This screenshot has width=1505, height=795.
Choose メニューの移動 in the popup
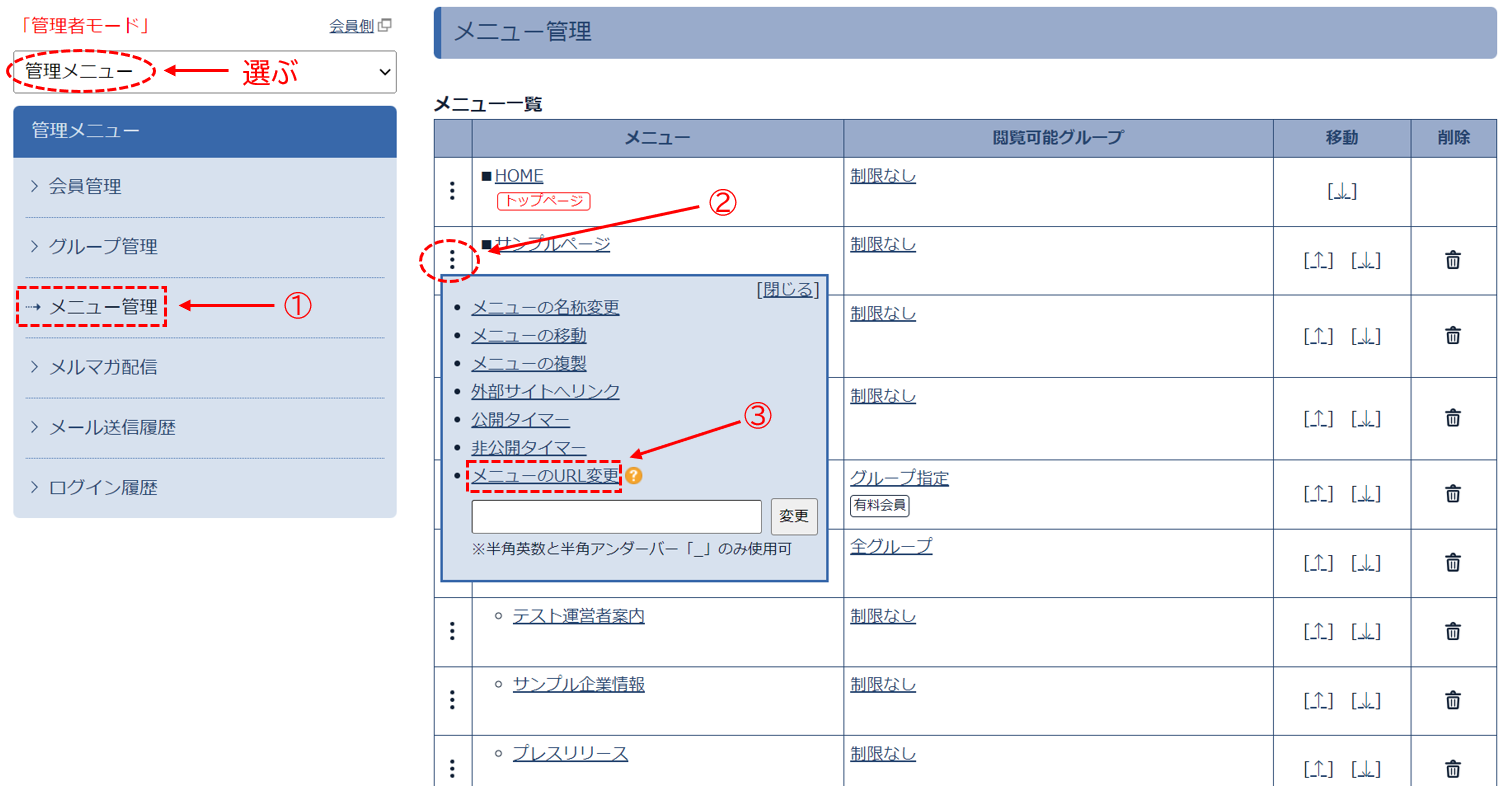[529, 335]
